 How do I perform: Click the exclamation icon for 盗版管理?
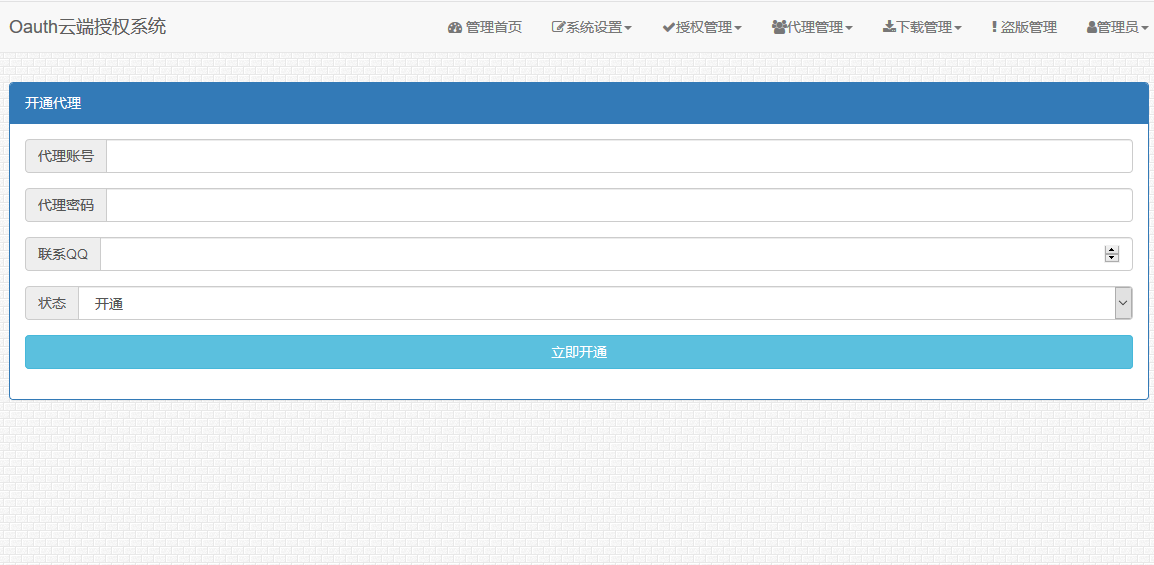tap(994, 28)
